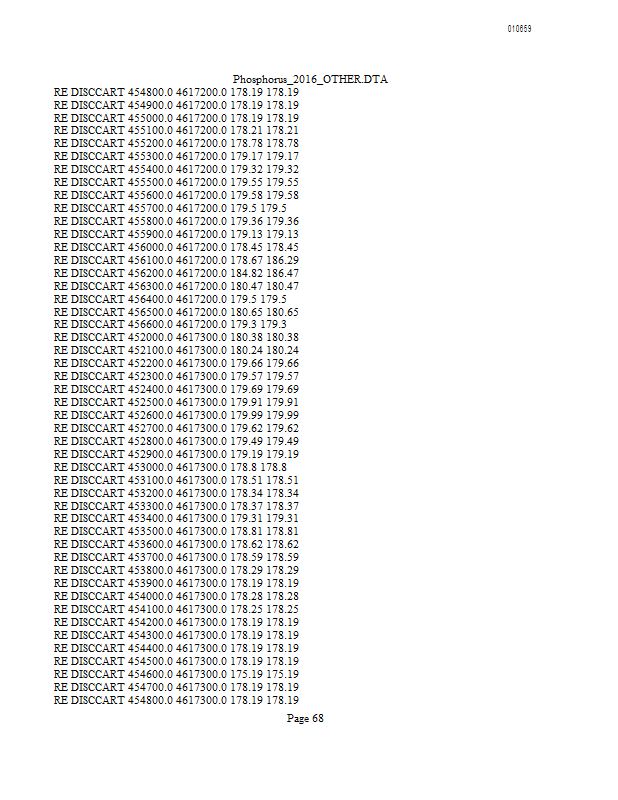Click the last row 454800.0 4617300.0
Image resolution: width=618 pixels, height=800 pixels.
click(x=176, y=700)
